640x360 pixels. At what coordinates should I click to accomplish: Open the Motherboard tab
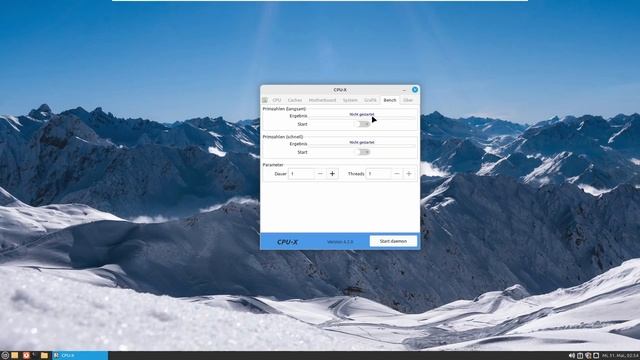[x=322, y=100]
